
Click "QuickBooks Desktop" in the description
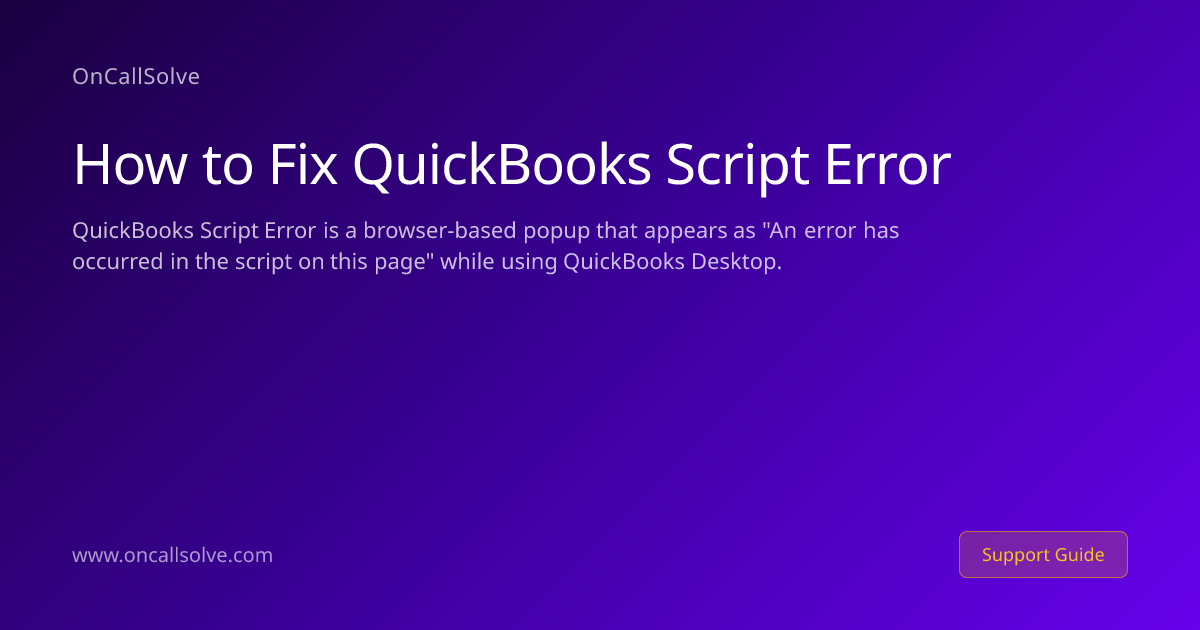coord(670,263)
